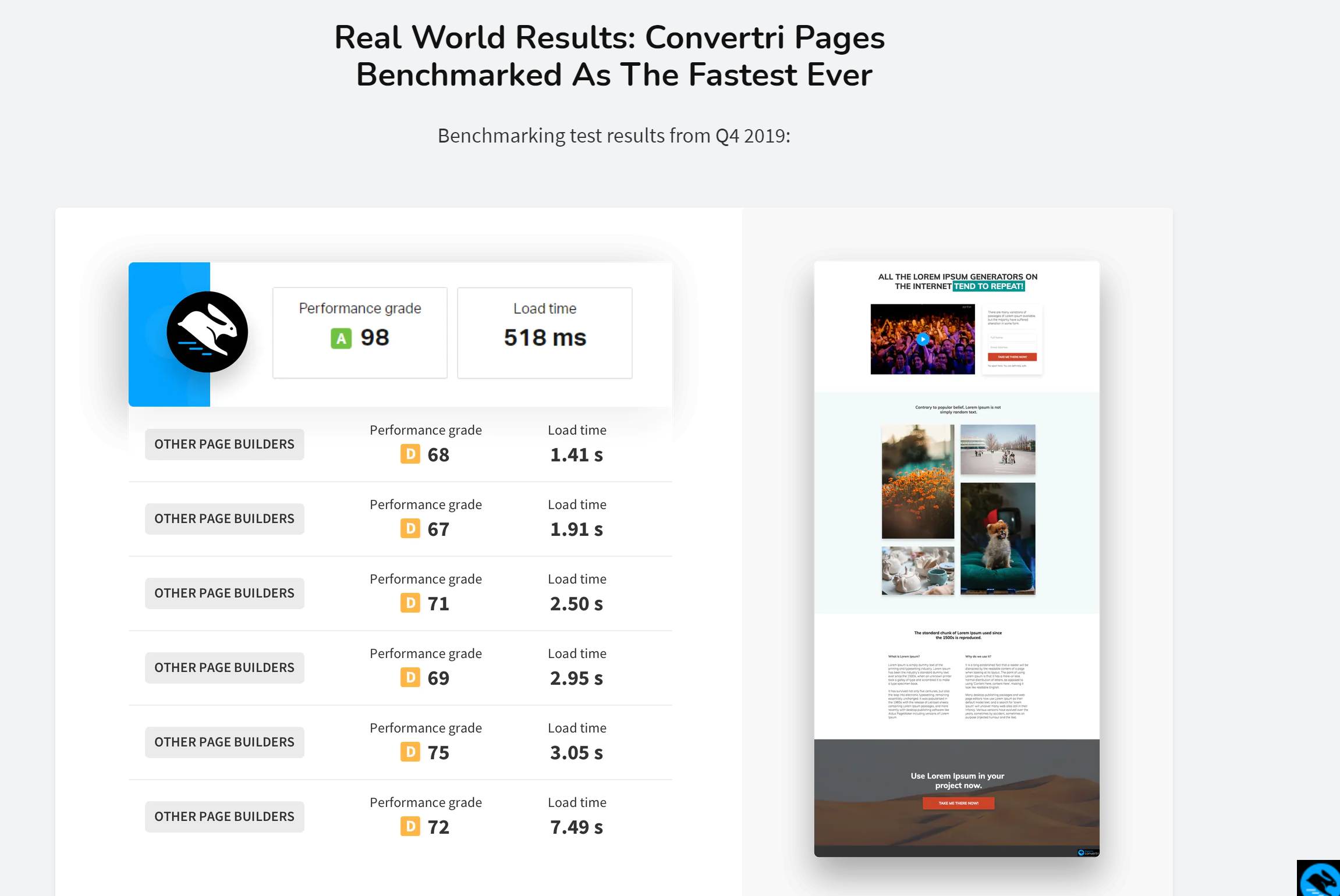This screenshot has width=1340, height=896.
Task: Click the ceramic teapots photo thumbnail
Action: coord(918,570)
